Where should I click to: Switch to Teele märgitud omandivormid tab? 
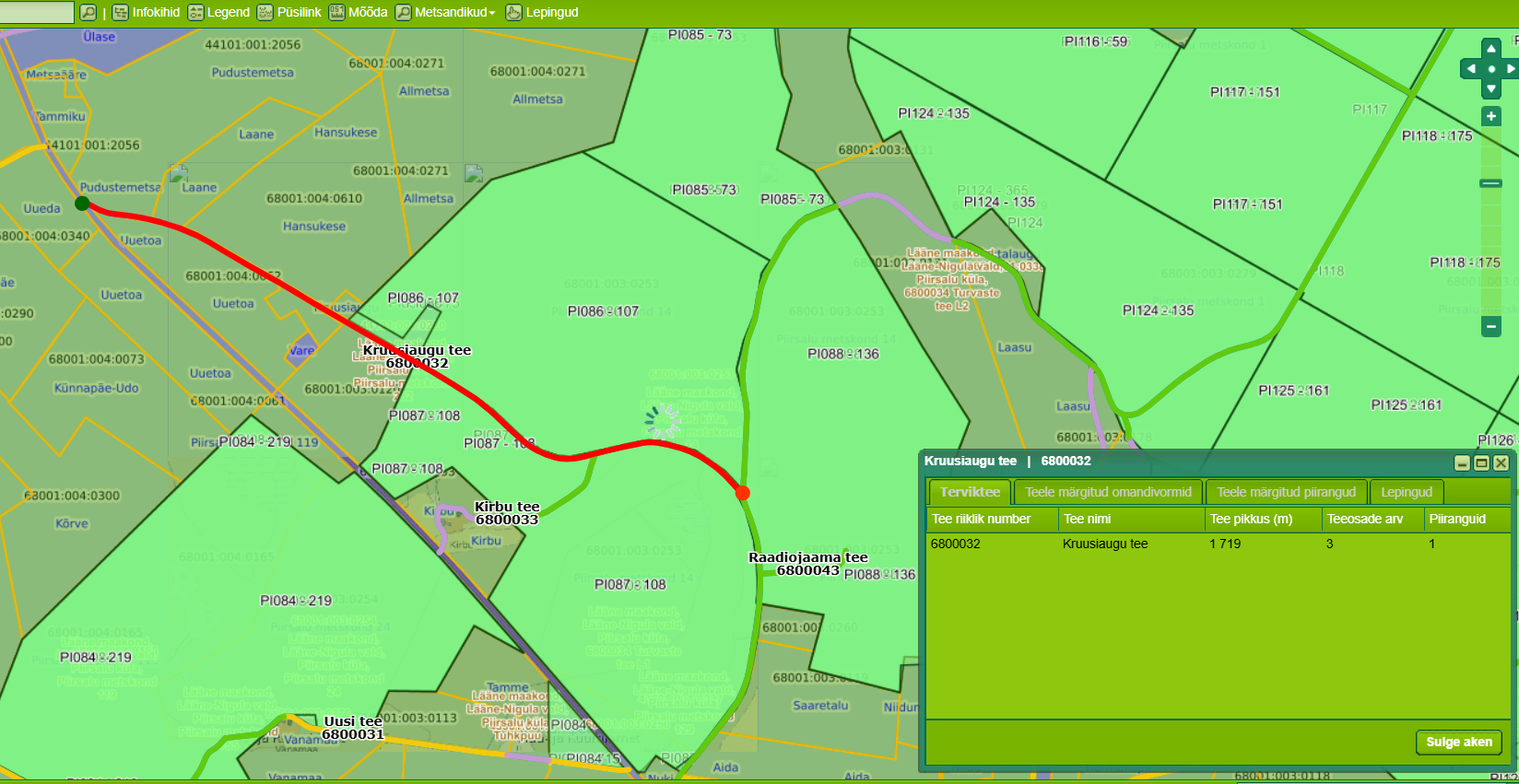pos(1108,492)
